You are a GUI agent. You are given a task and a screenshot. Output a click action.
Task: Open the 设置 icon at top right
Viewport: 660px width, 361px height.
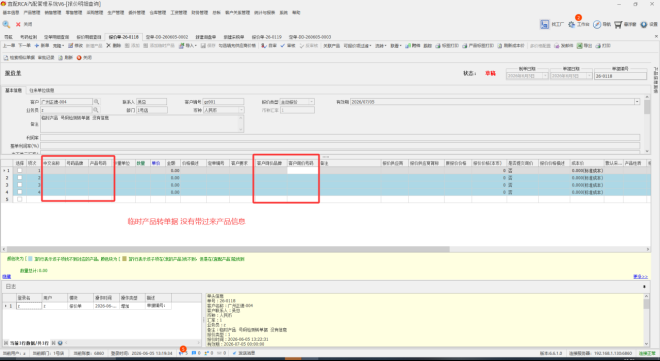click(x=644, y=24)
